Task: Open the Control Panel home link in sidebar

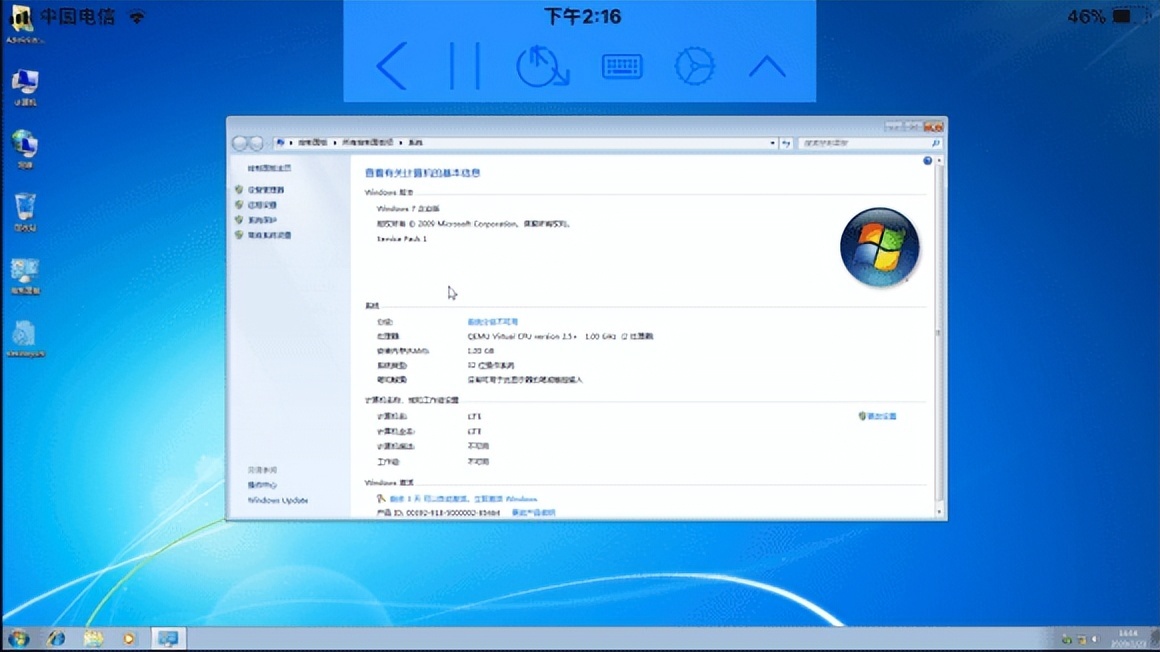Action: (x=269, y=168)
